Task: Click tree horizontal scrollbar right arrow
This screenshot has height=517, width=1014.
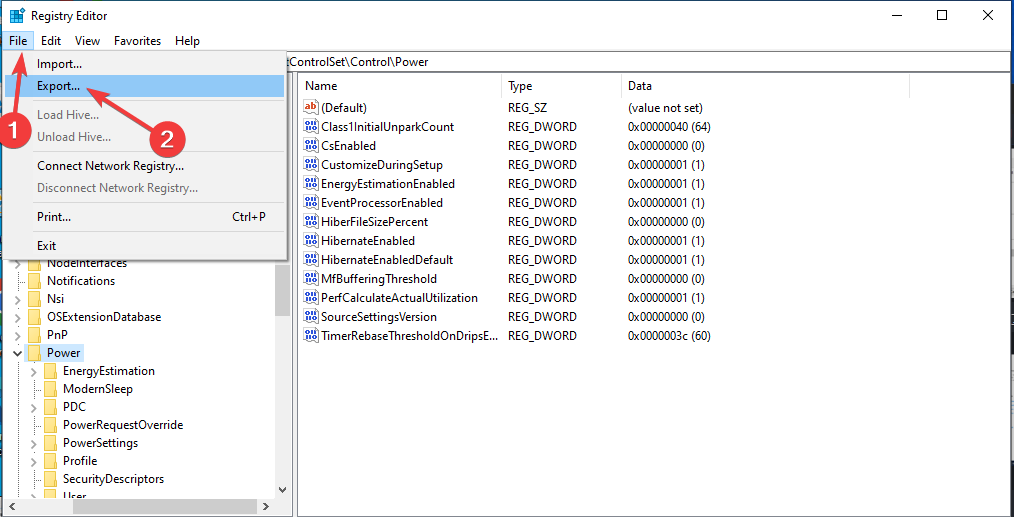Action: (267, 506)
